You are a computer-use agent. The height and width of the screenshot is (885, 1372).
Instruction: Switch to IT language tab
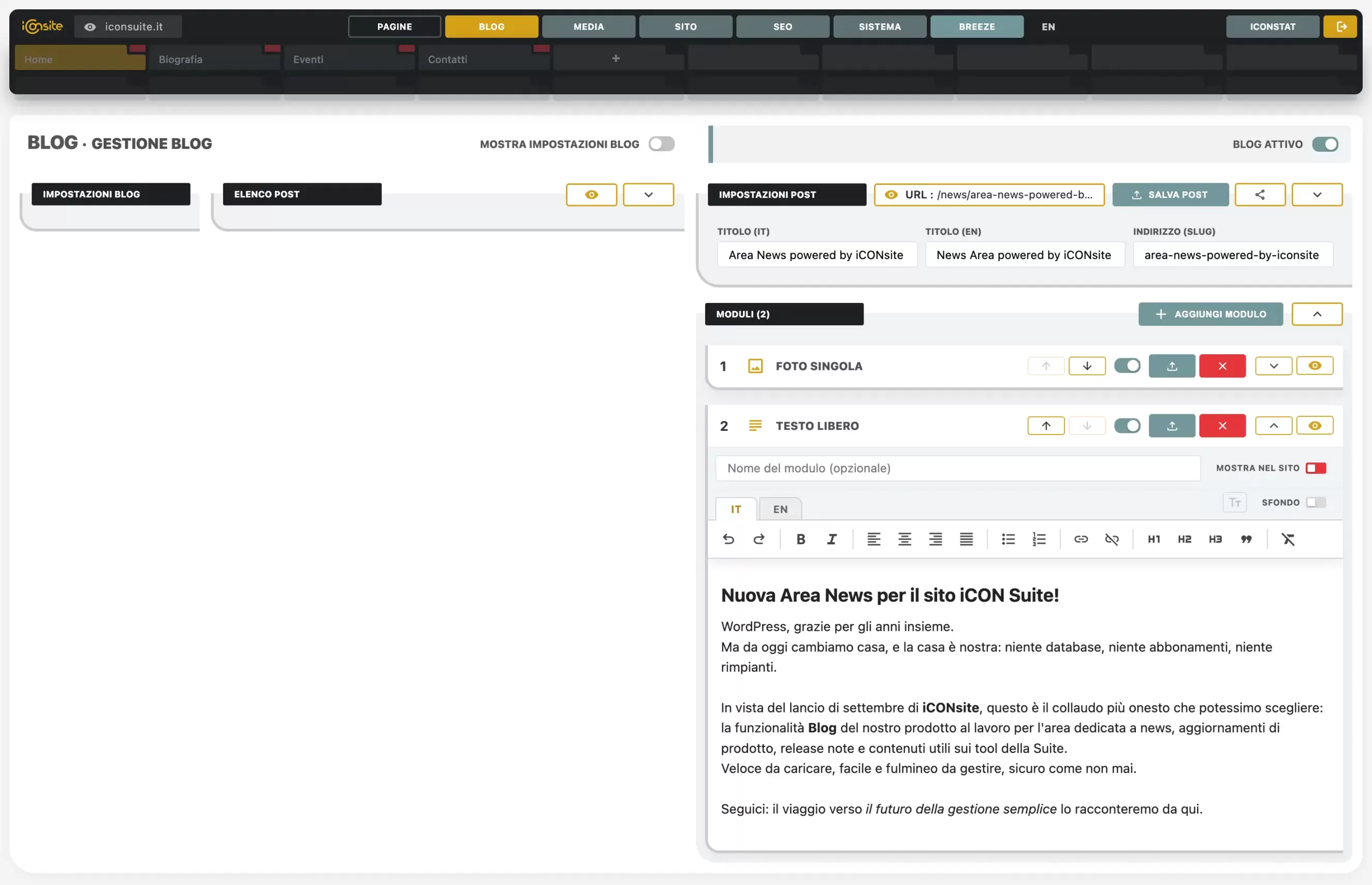(735, 509)
